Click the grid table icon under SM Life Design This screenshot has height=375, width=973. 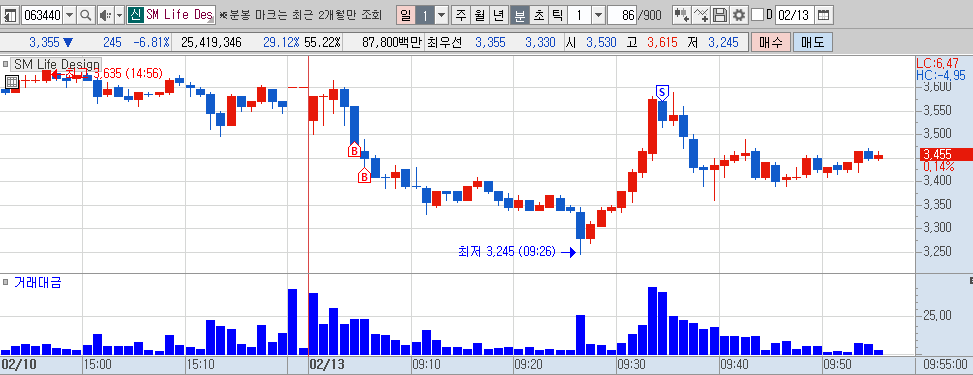tap(12, 82)
